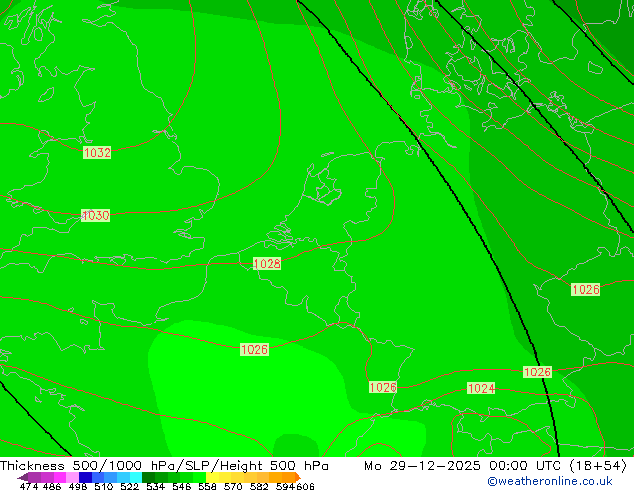Click the 510 legend value
This screenshot has height=490, width=634.
[x=104, y=486]
